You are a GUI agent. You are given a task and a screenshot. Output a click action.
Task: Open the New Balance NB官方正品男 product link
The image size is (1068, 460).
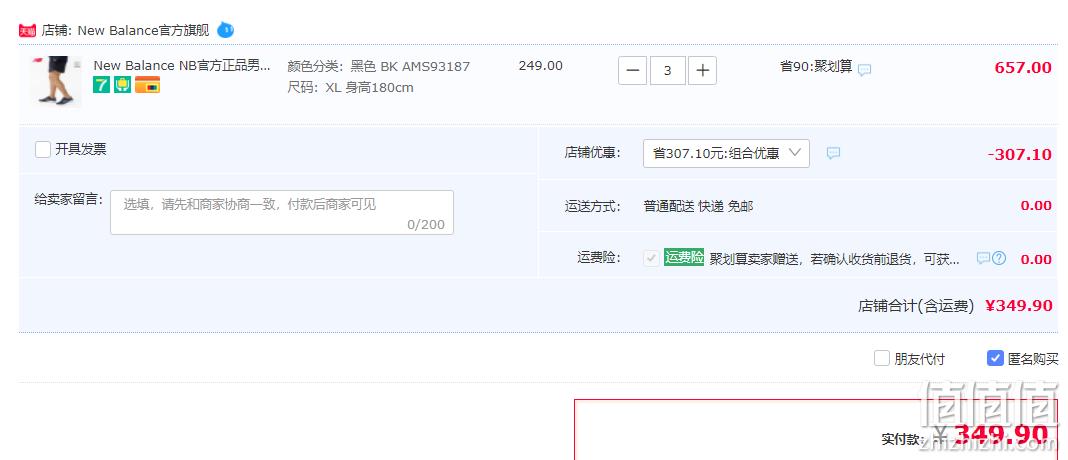pos(182,65)
